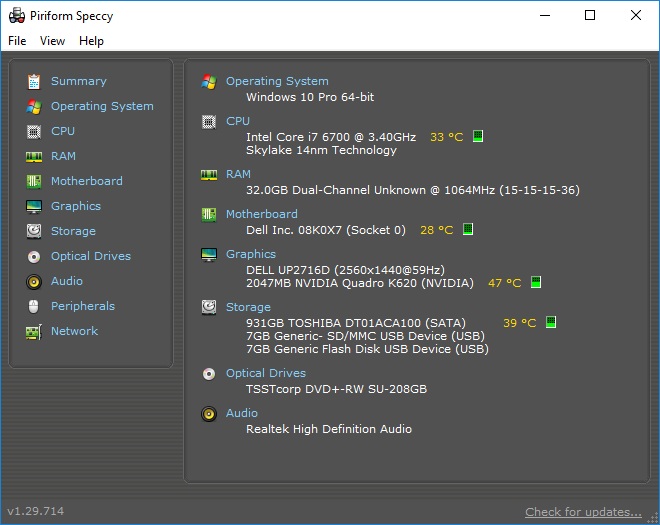Click the NVIDIA Quadro K620 graphics line

click(360, 283)
